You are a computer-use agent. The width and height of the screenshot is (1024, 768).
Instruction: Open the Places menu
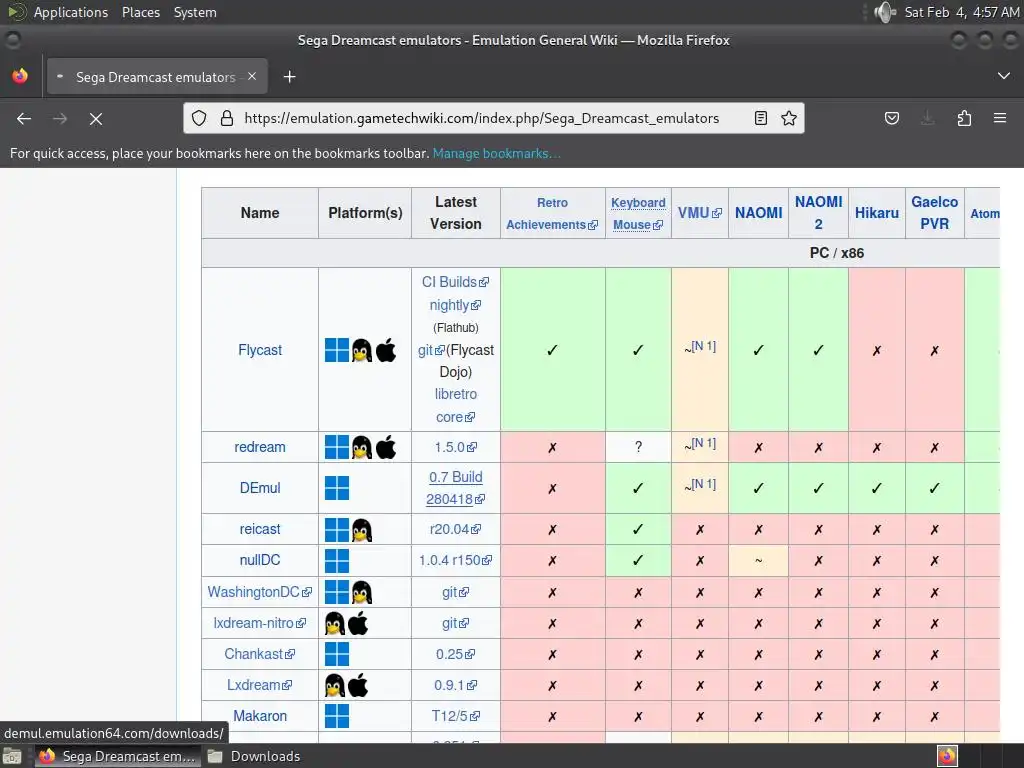[140, 12]
